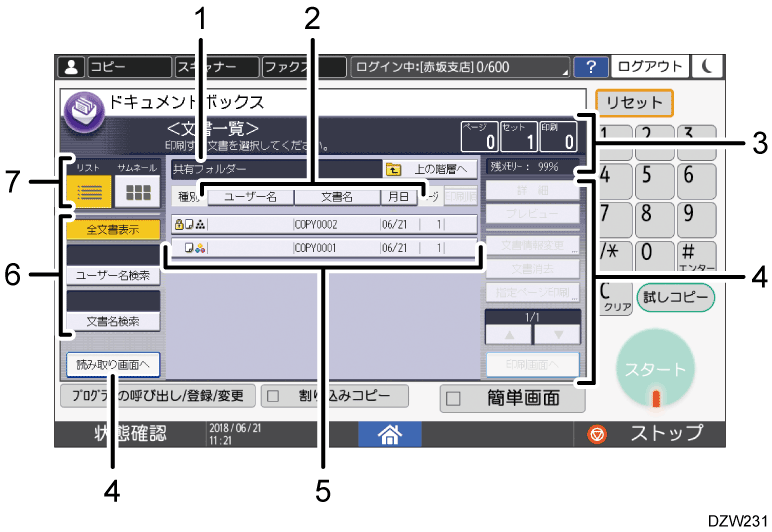This screenshot has width=772, height=532.
Task: Select 全文書表示 filter
Action: (111, 229)
